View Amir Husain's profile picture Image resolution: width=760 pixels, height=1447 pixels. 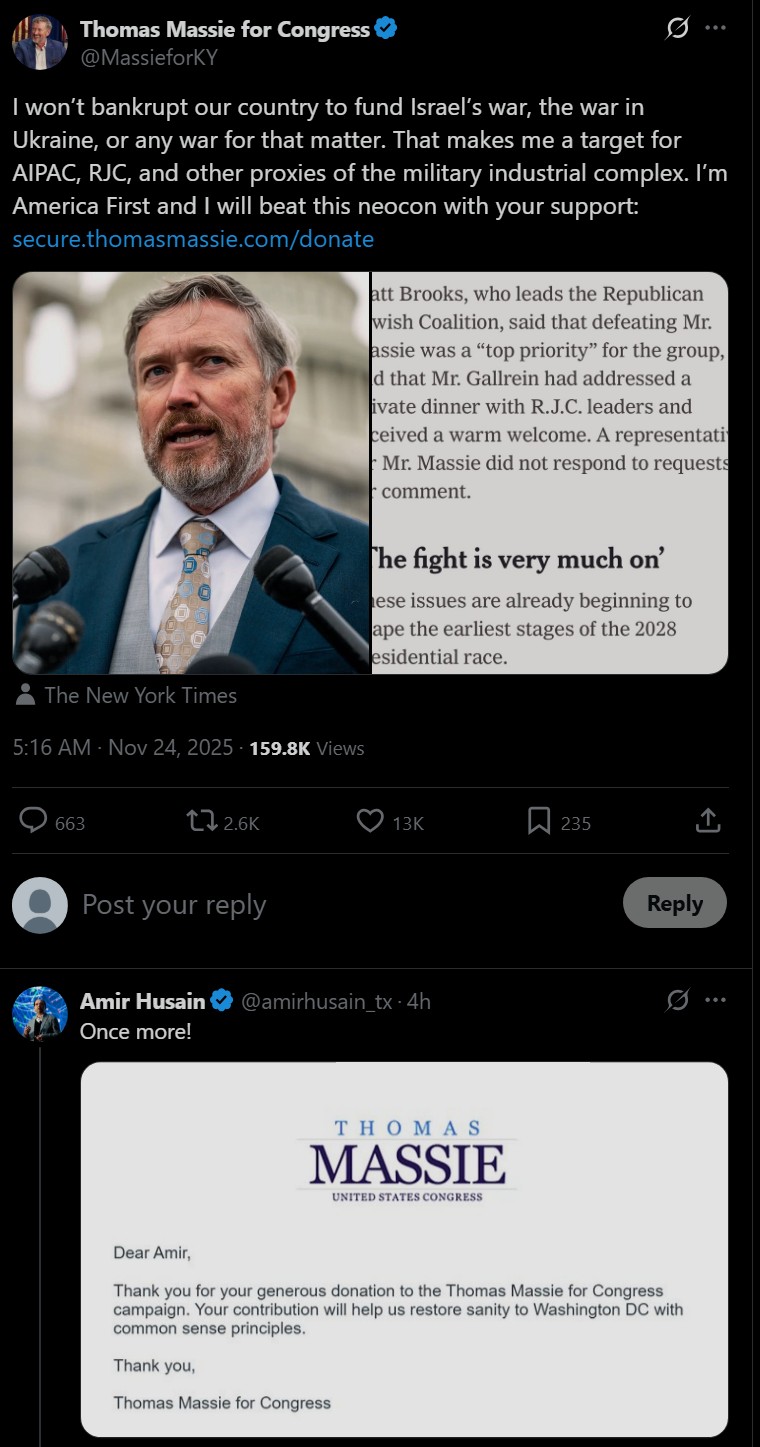pos(40,1012)
